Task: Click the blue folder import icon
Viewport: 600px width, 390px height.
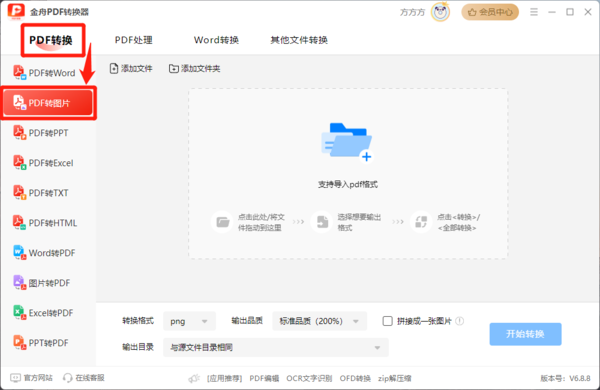Action: click(347, 142)
